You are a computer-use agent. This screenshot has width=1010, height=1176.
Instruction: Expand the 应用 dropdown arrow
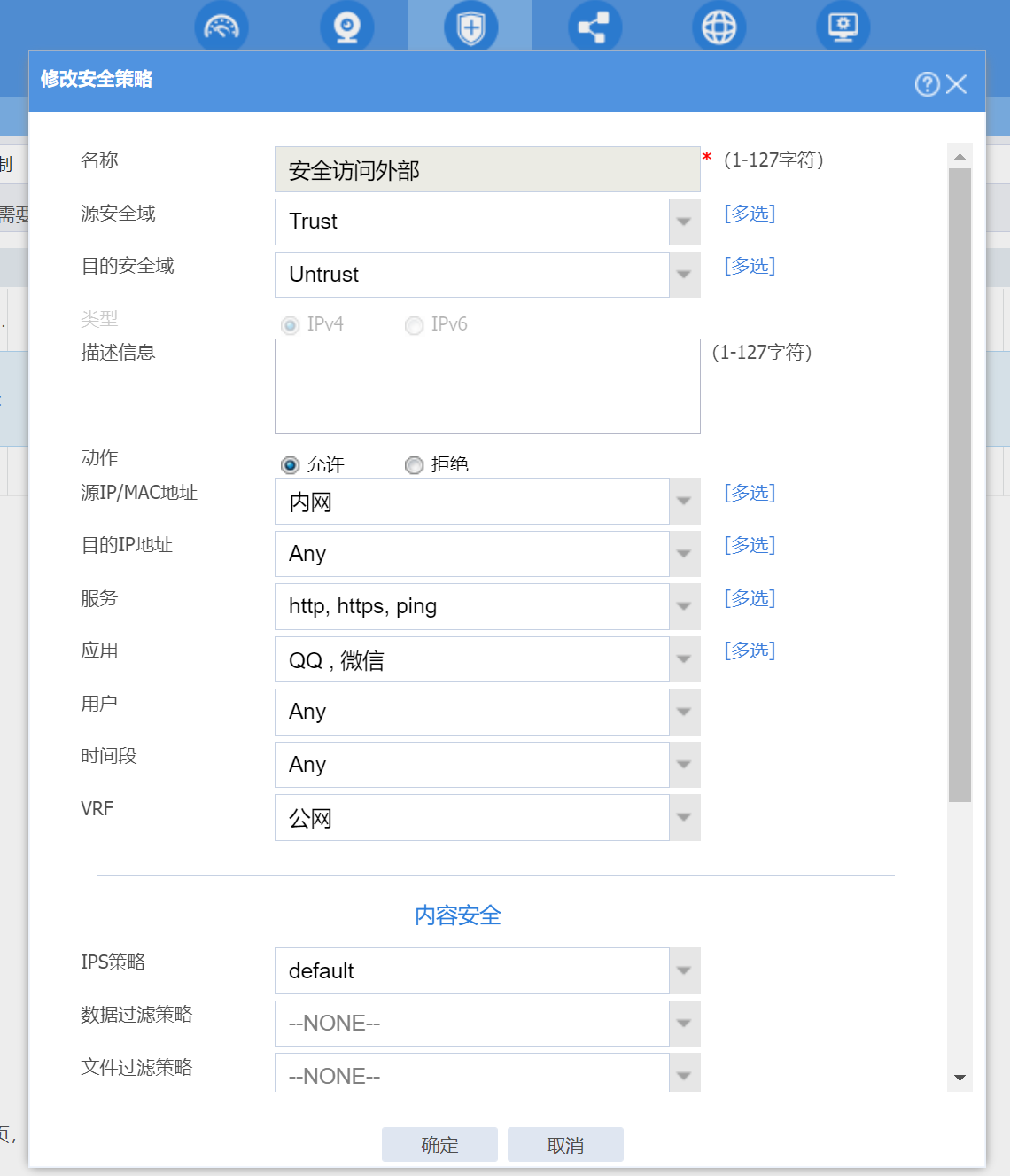[x=684, y=659]
